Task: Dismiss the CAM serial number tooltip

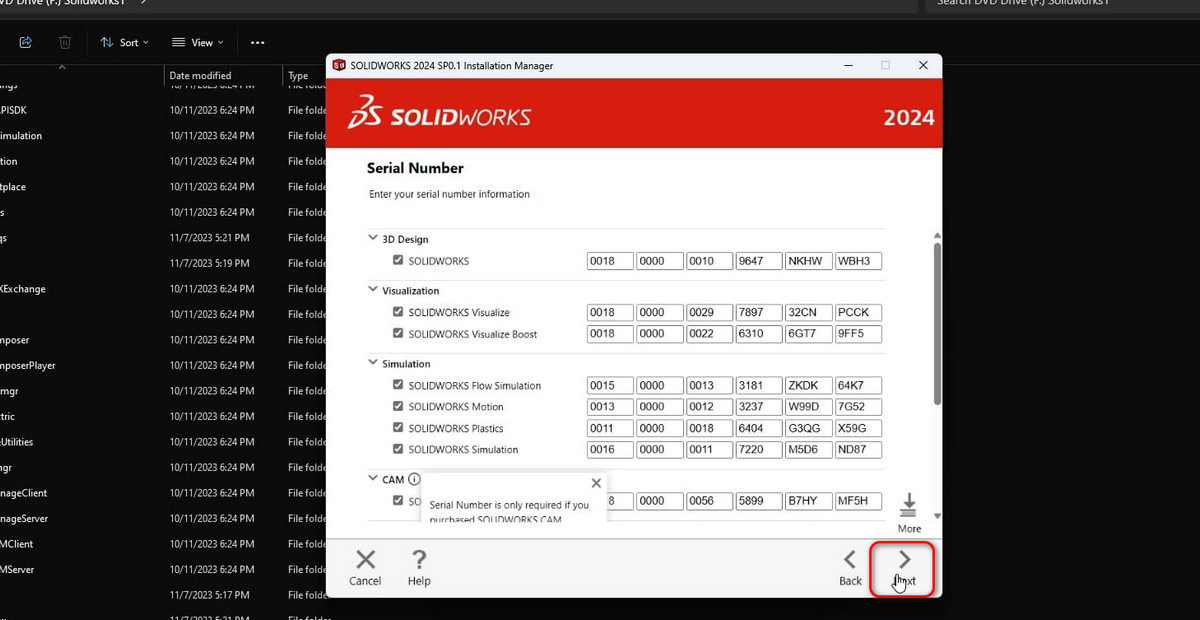Action: (x=596, y=483)
